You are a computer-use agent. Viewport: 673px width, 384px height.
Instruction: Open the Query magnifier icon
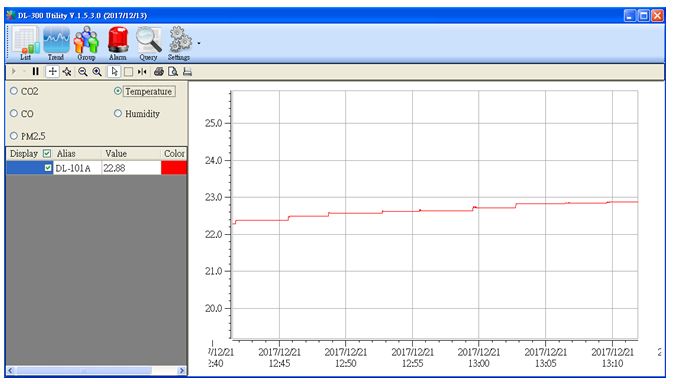coord(149,43)
